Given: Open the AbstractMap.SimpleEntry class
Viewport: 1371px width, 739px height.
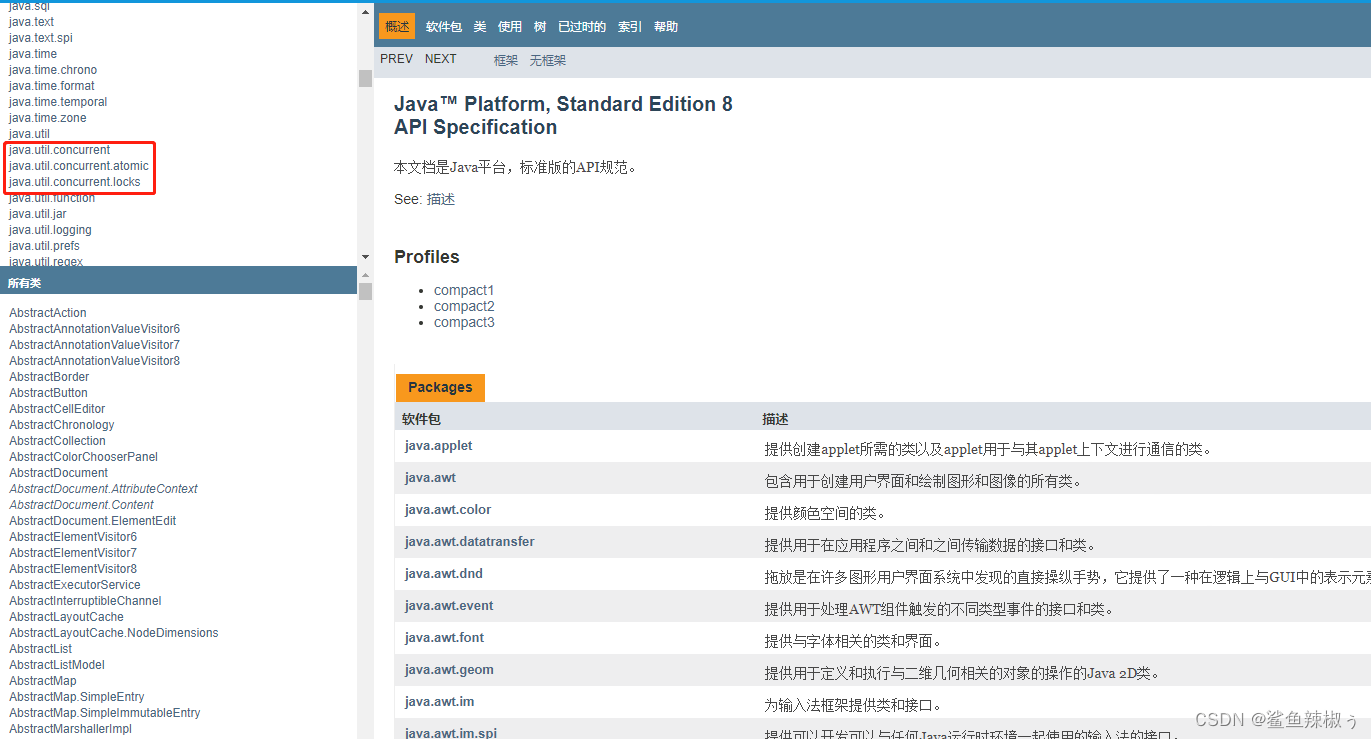Looking at the screenshot, I should click(x=76, y=696).
